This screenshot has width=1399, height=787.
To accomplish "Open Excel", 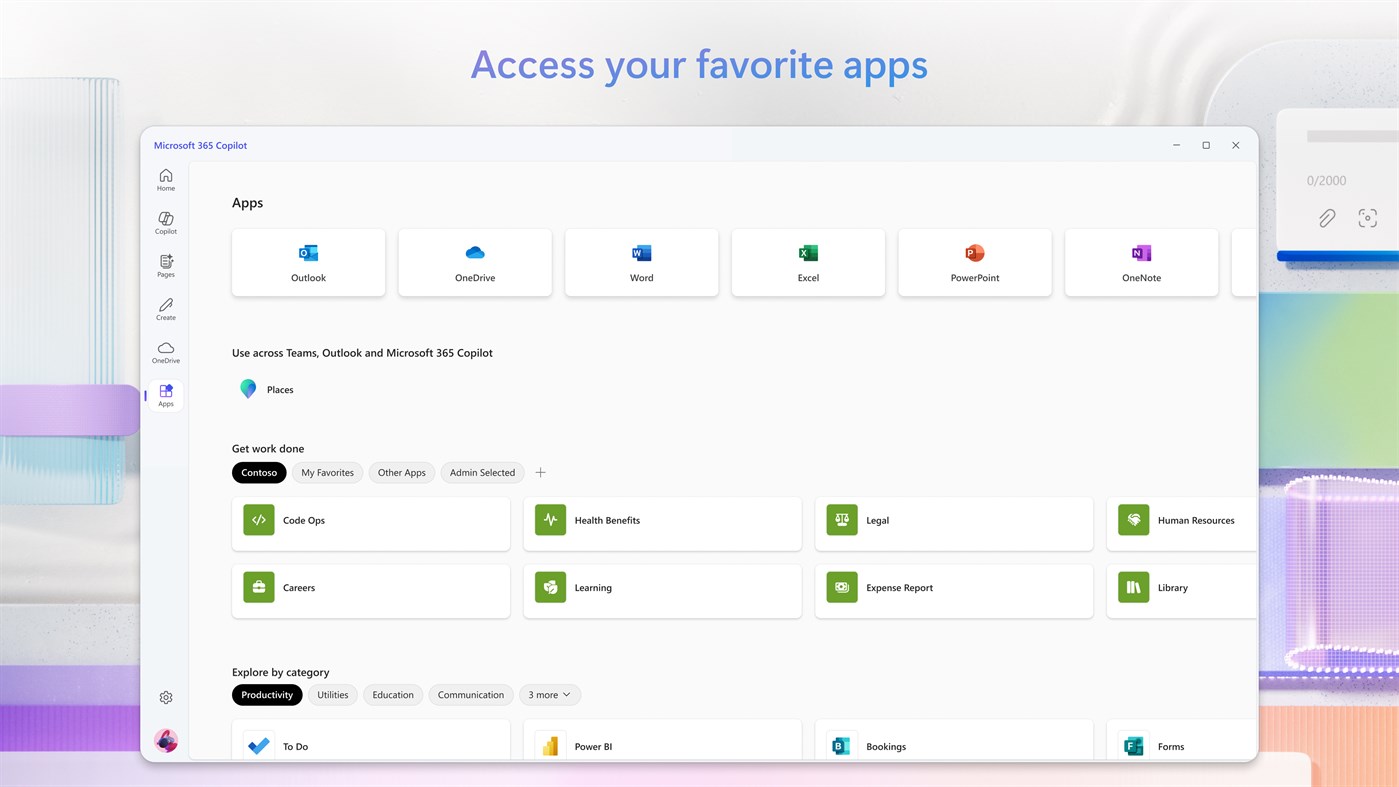I will pyautogui.click(x=807, y=262).
